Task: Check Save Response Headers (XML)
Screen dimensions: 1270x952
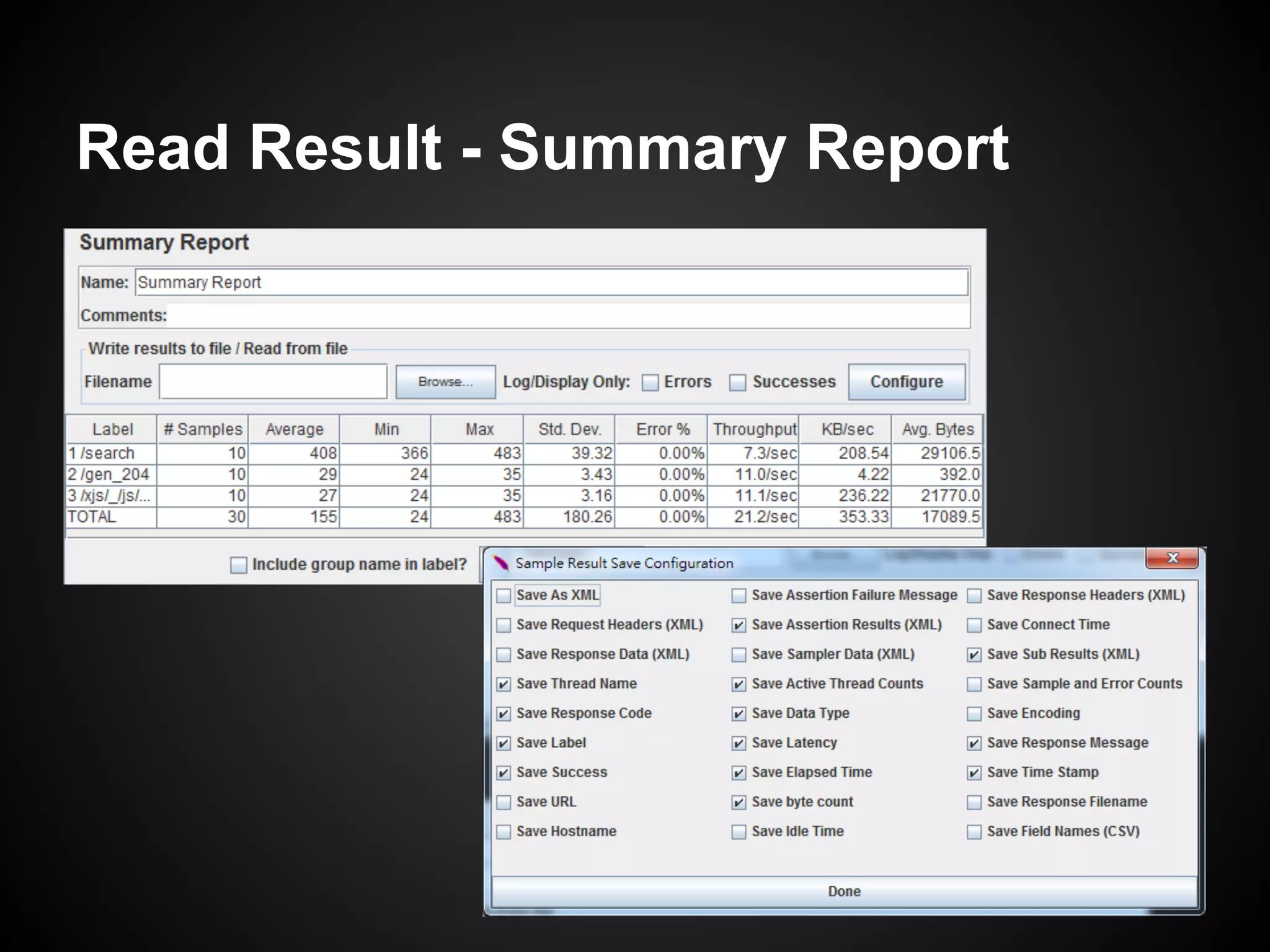Action: [974, 596]
